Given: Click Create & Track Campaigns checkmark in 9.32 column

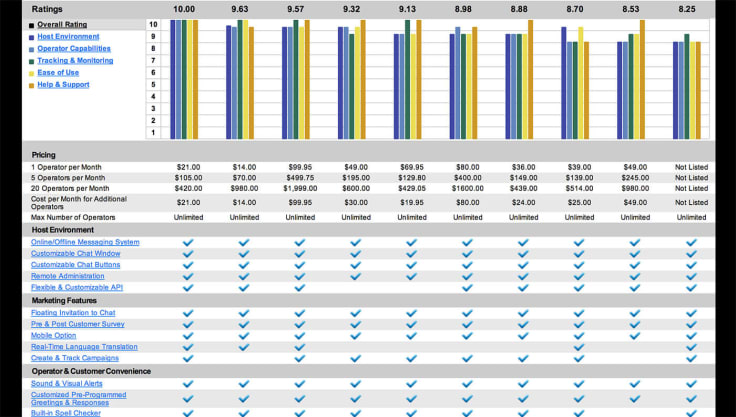Looking at the screenshot, I should [x=356, y=358].
